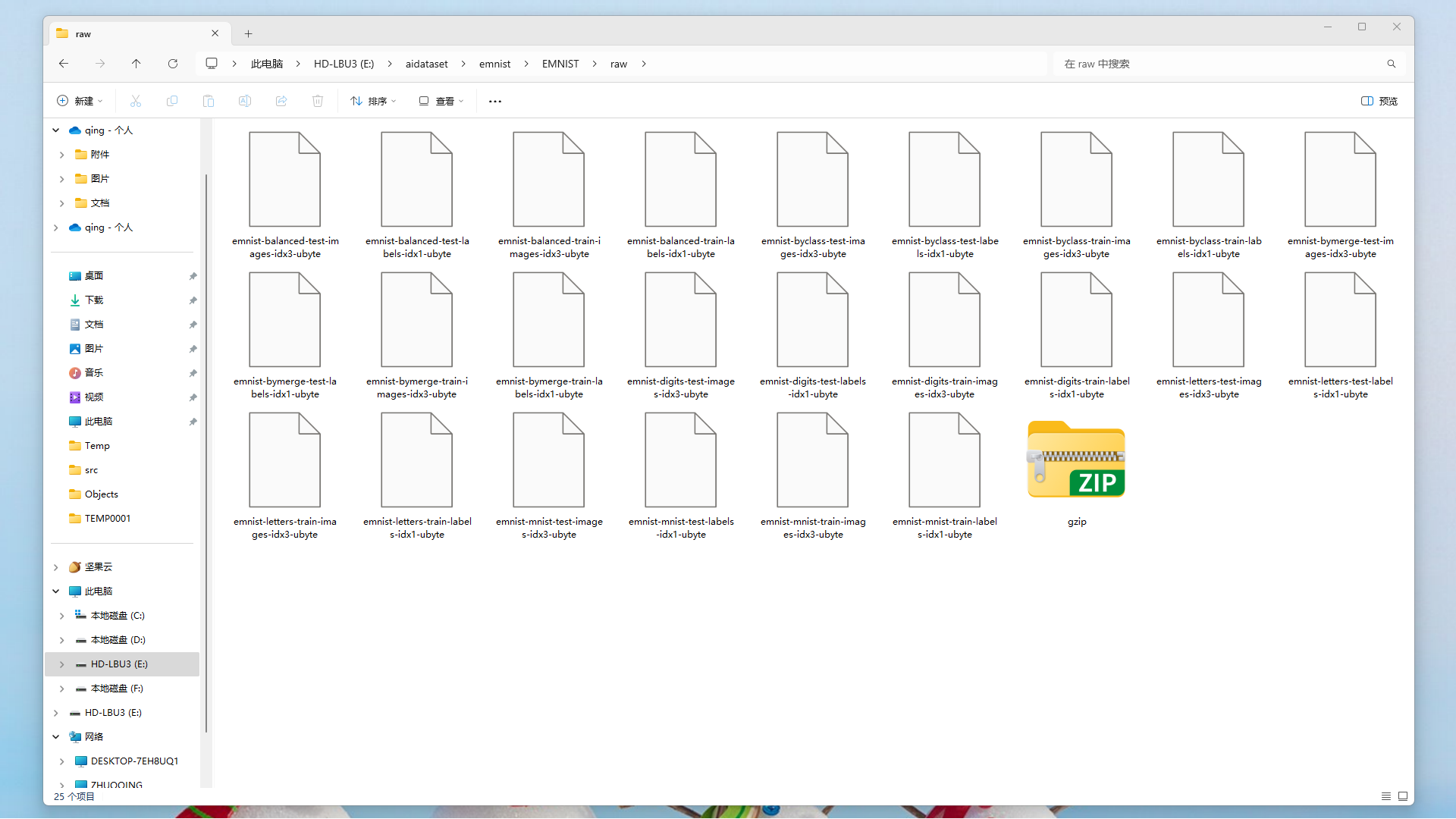Switch to large icons view in status bar

(1403, 796)
